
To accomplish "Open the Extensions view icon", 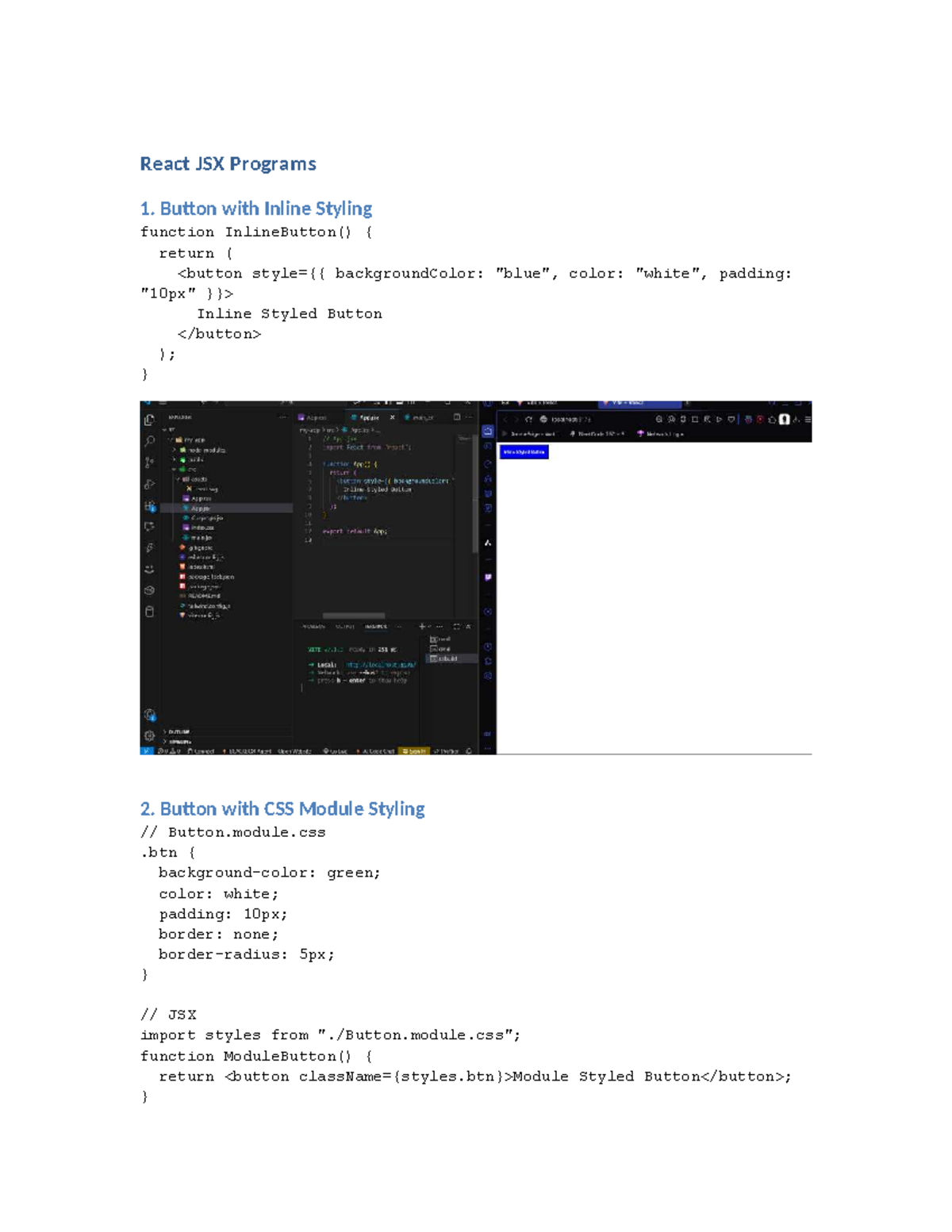I will [149, 506].
